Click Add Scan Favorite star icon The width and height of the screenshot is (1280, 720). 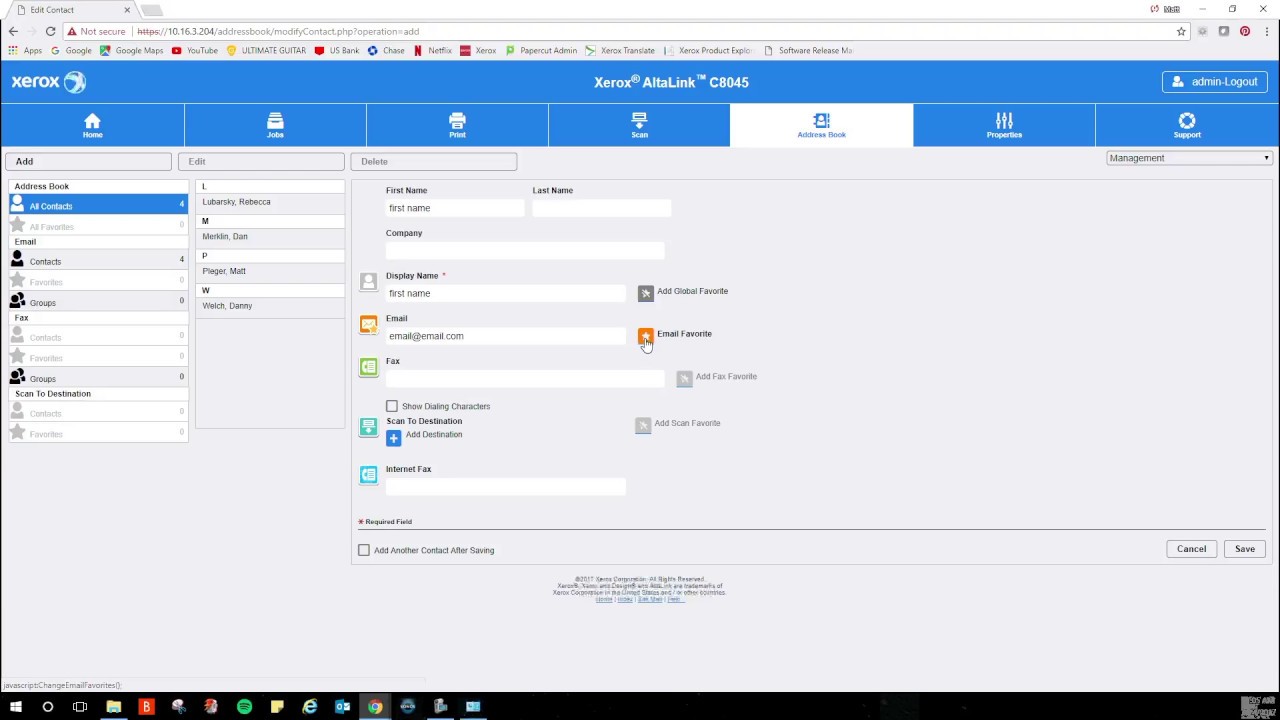pos(643,425)
